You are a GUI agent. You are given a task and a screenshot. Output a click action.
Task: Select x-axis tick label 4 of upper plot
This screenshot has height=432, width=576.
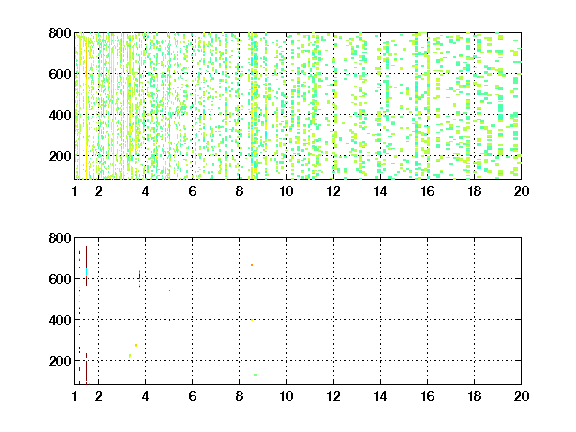pos(145,191)
